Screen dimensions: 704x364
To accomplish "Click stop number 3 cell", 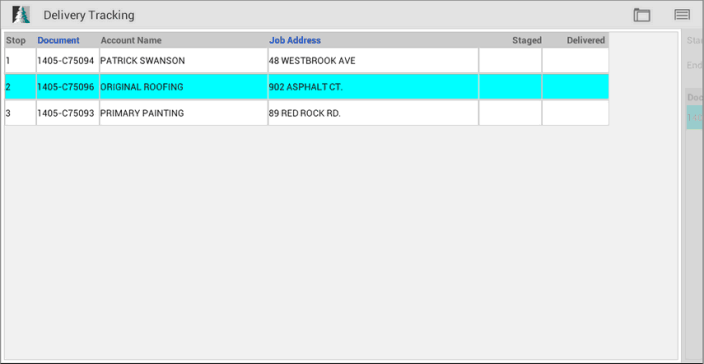I will [20, 113].
